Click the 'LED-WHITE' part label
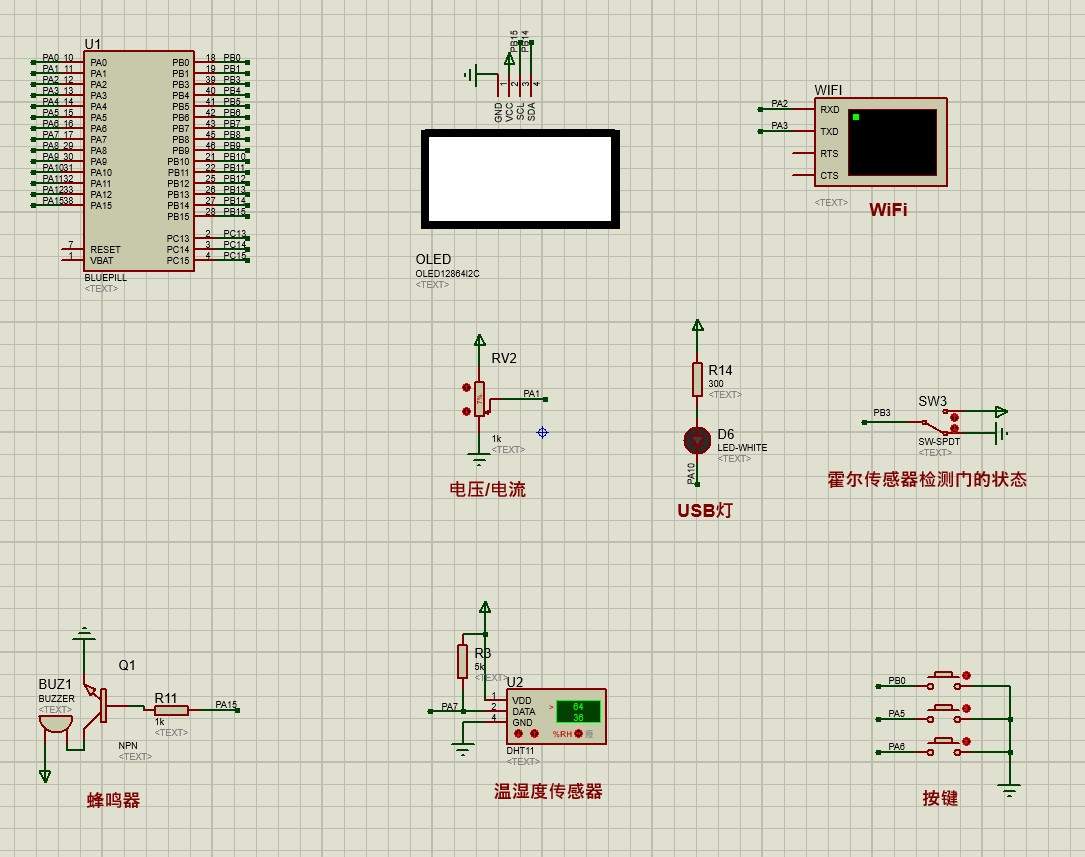This screenshot has width=1085, height=857. point(742,448)
